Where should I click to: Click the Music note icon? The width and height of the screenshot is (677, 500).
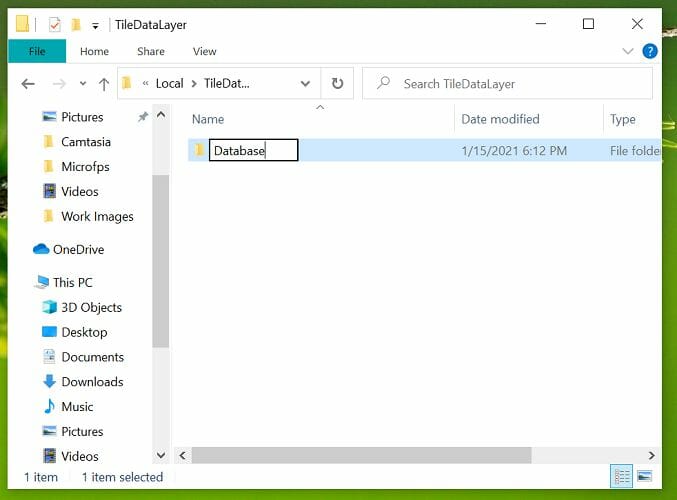pos(49,406)
